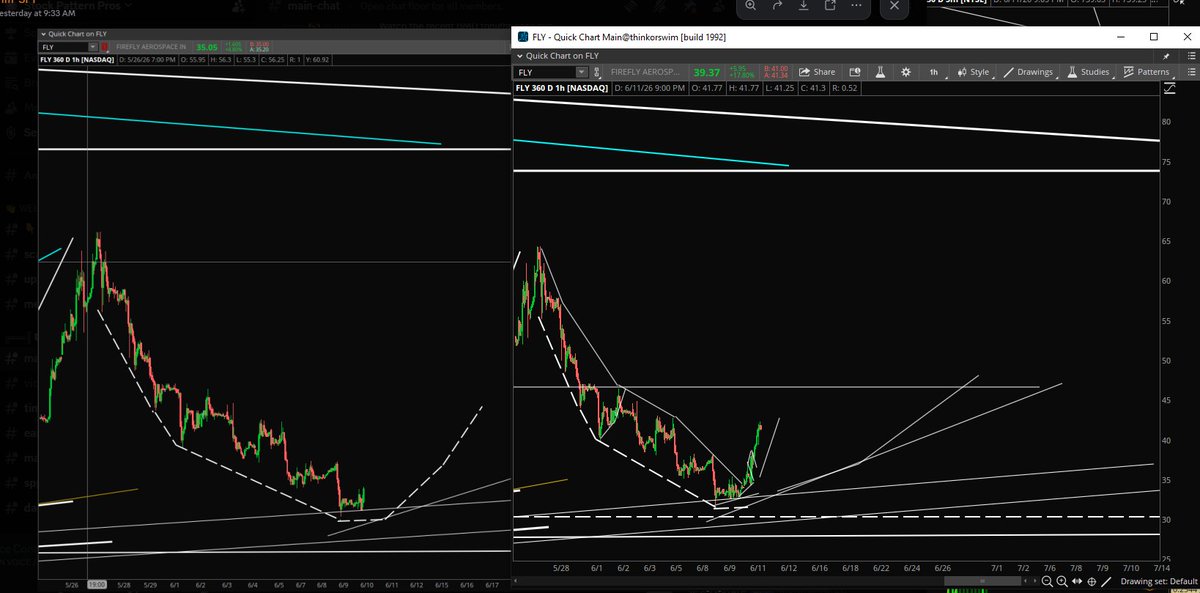This screenshot has height=593, width=1200.
Task: Click last price 39.37 in right chart
Action: click(x=707, y=72)
